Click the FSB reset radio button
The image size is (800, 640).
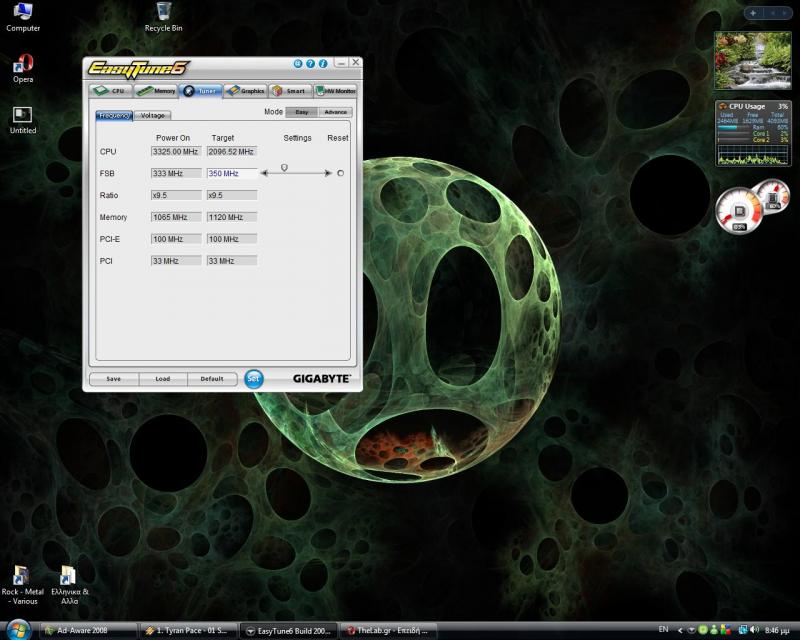tap(340, 173)
